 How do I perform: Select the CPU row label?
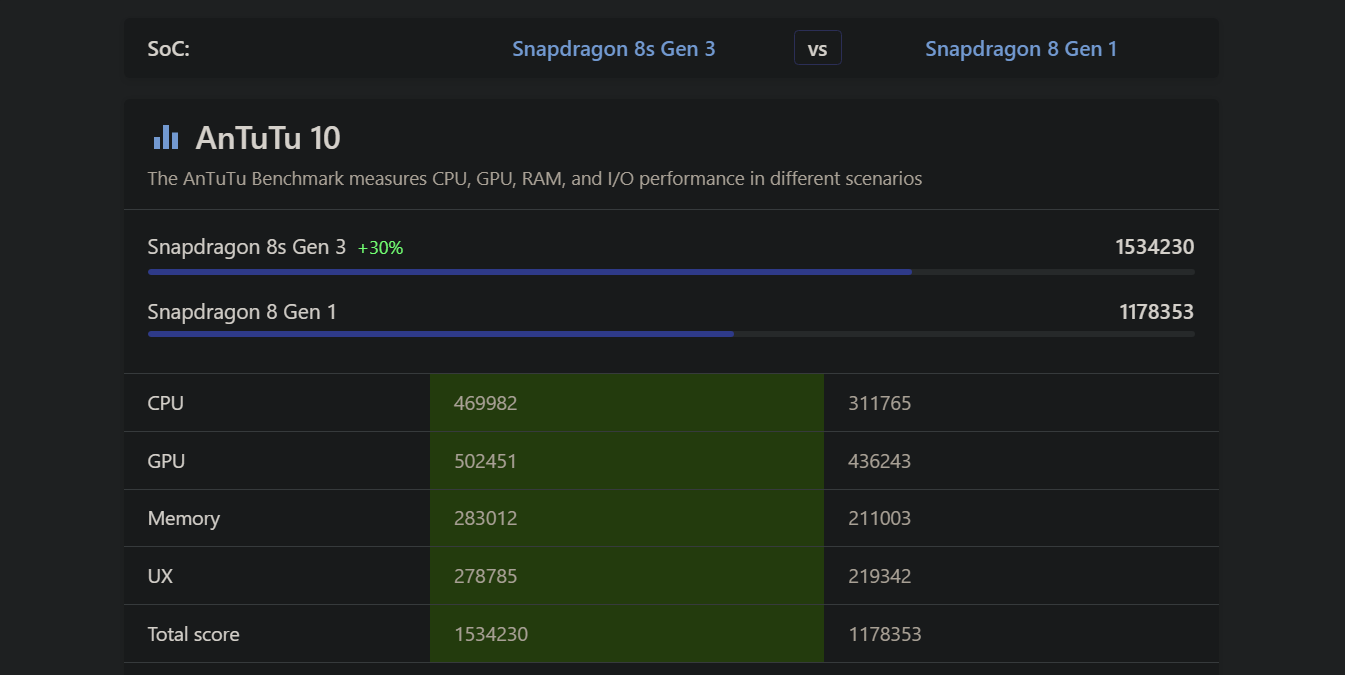pyautogui.click(x=166, y=403)
